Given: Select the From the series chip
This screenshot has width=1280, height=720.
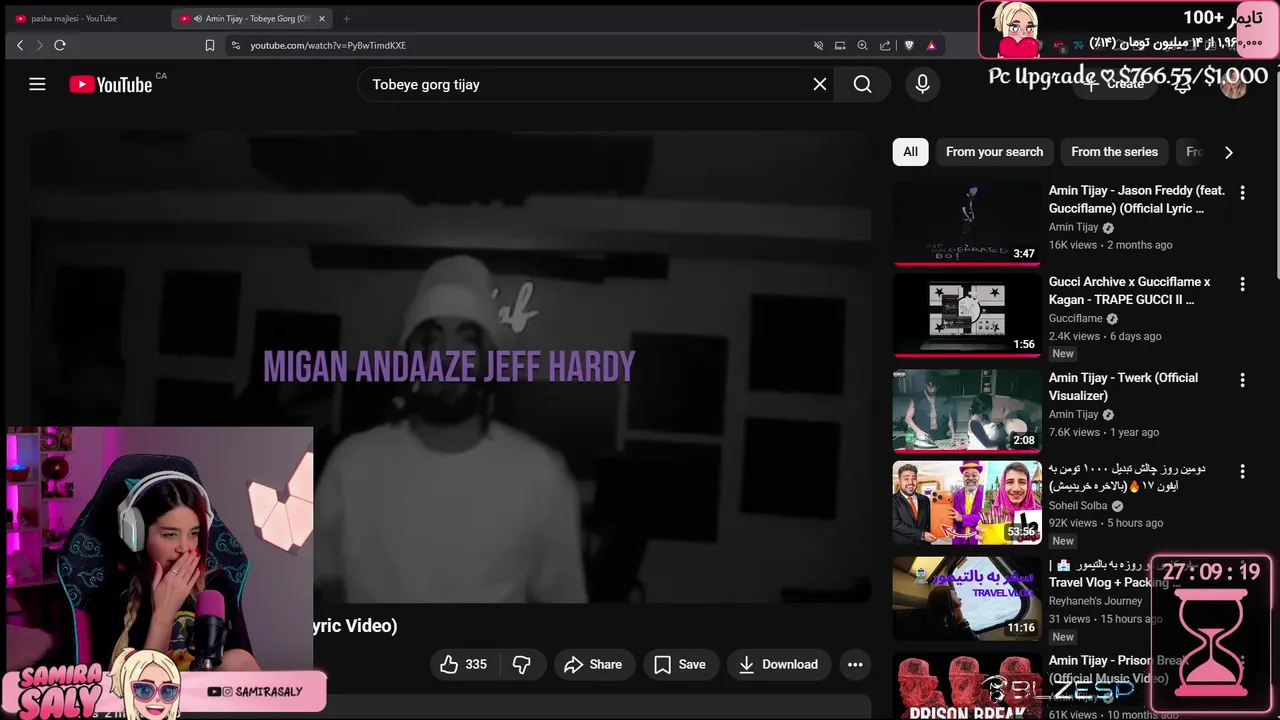Looking at the screenshot, I should click(x=1114, y=152).
